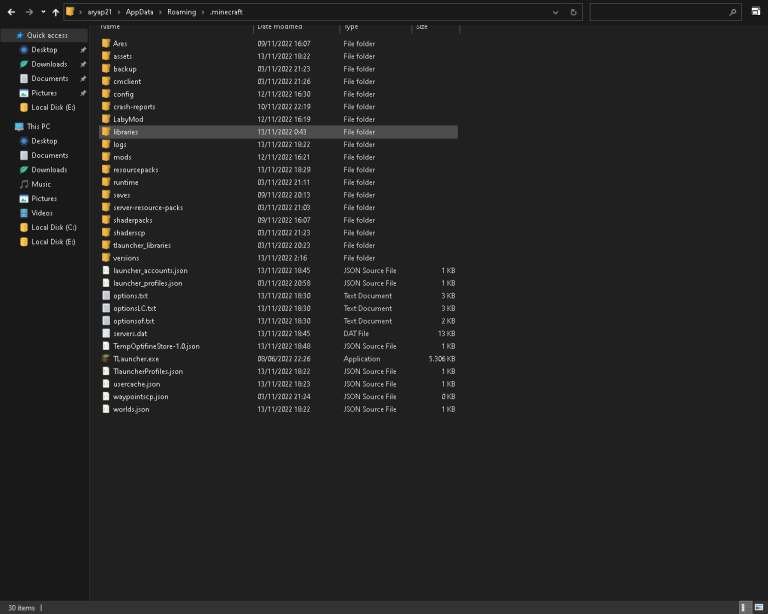Click the Back navigation arrow
Screen dimensions: 768x614
coord(11,12)
